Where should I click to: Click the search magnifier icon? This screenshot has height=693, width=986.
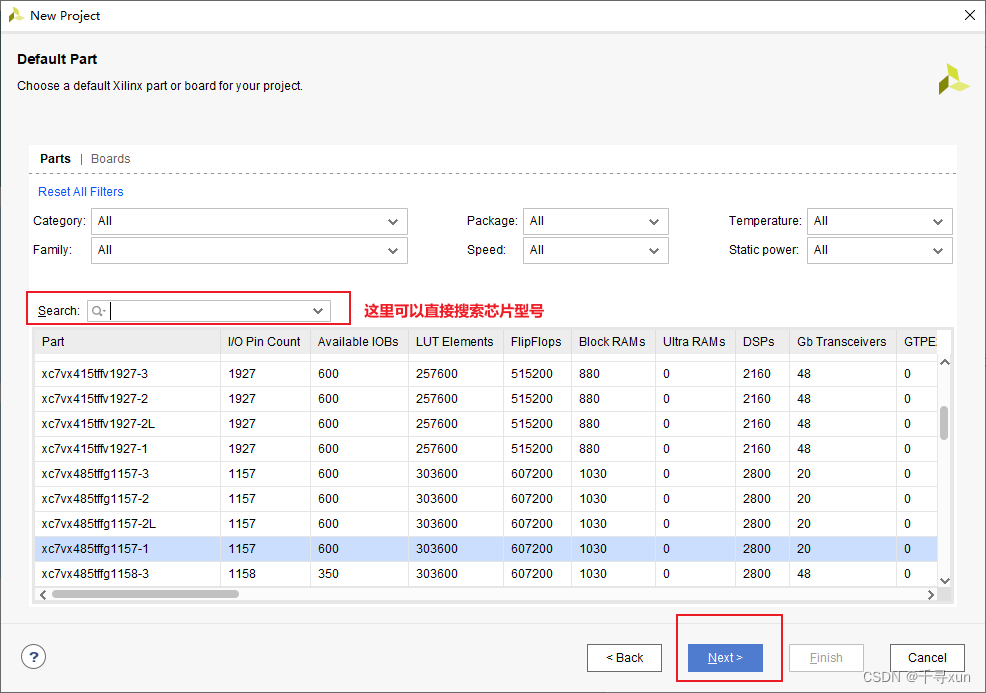coord(97,311)
